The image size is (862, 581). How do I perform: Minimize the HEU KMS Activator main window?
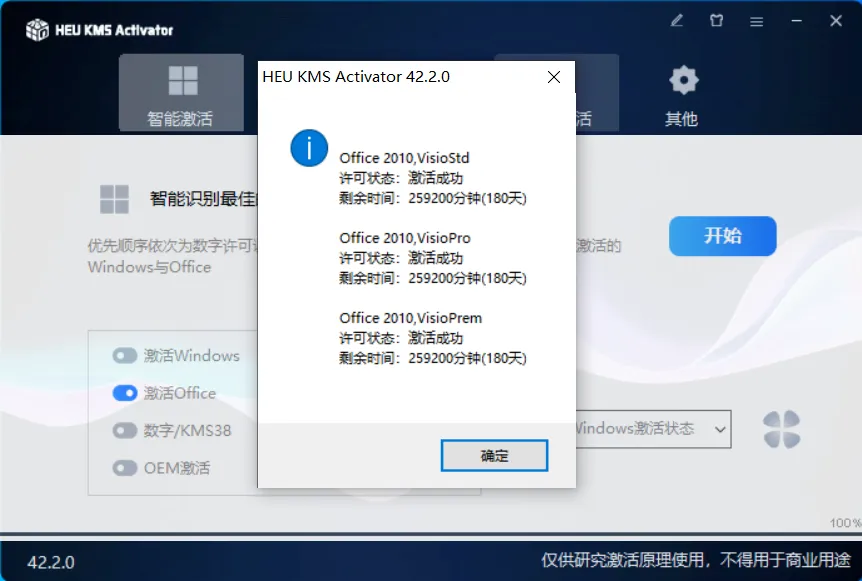coord(796,21)
